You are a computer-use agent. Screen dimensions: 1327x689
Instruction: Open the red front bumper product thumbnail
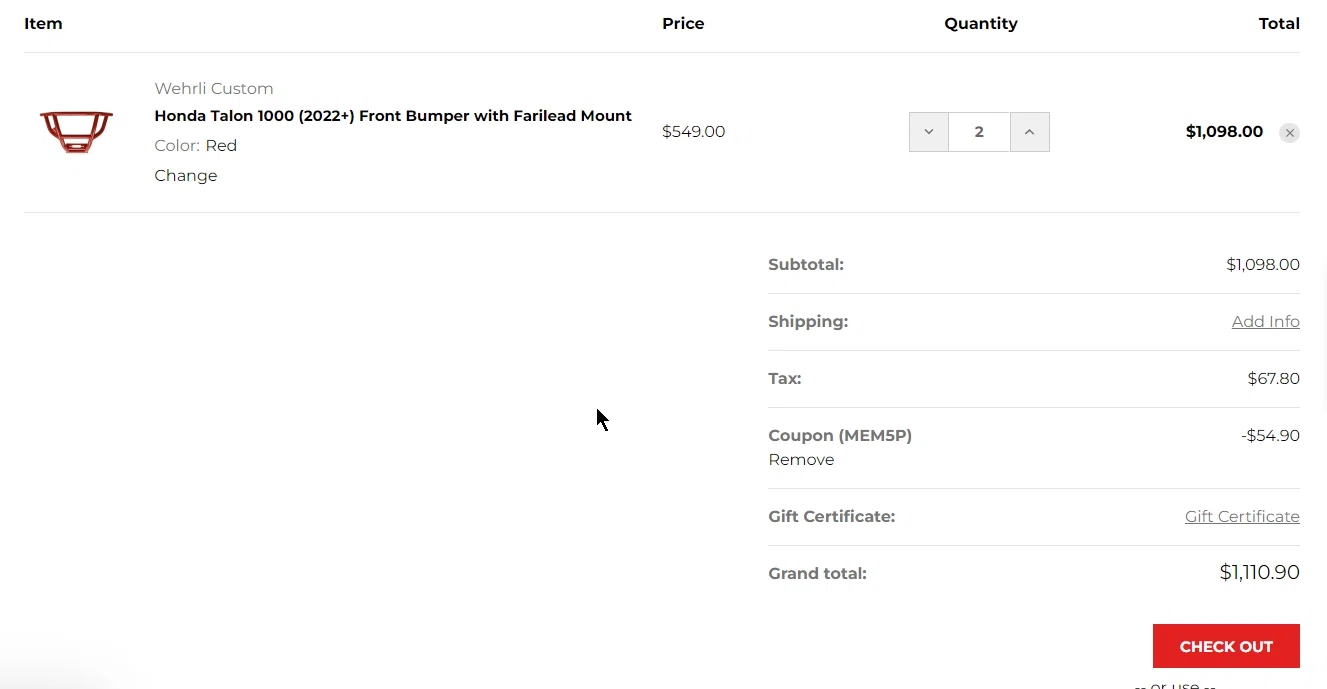click(76, 132)
